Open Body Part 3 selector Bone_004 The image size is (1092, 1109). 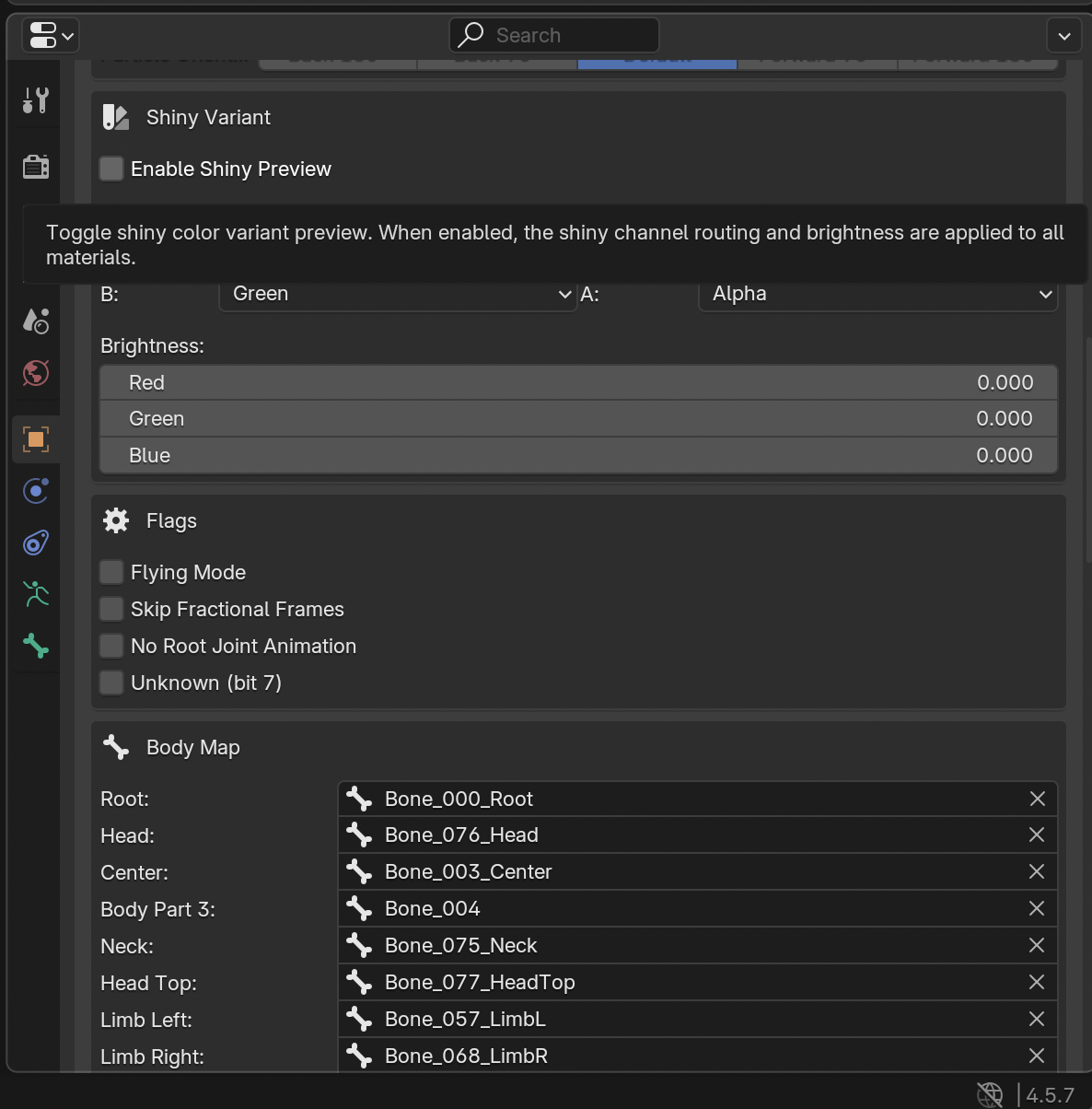697,908
